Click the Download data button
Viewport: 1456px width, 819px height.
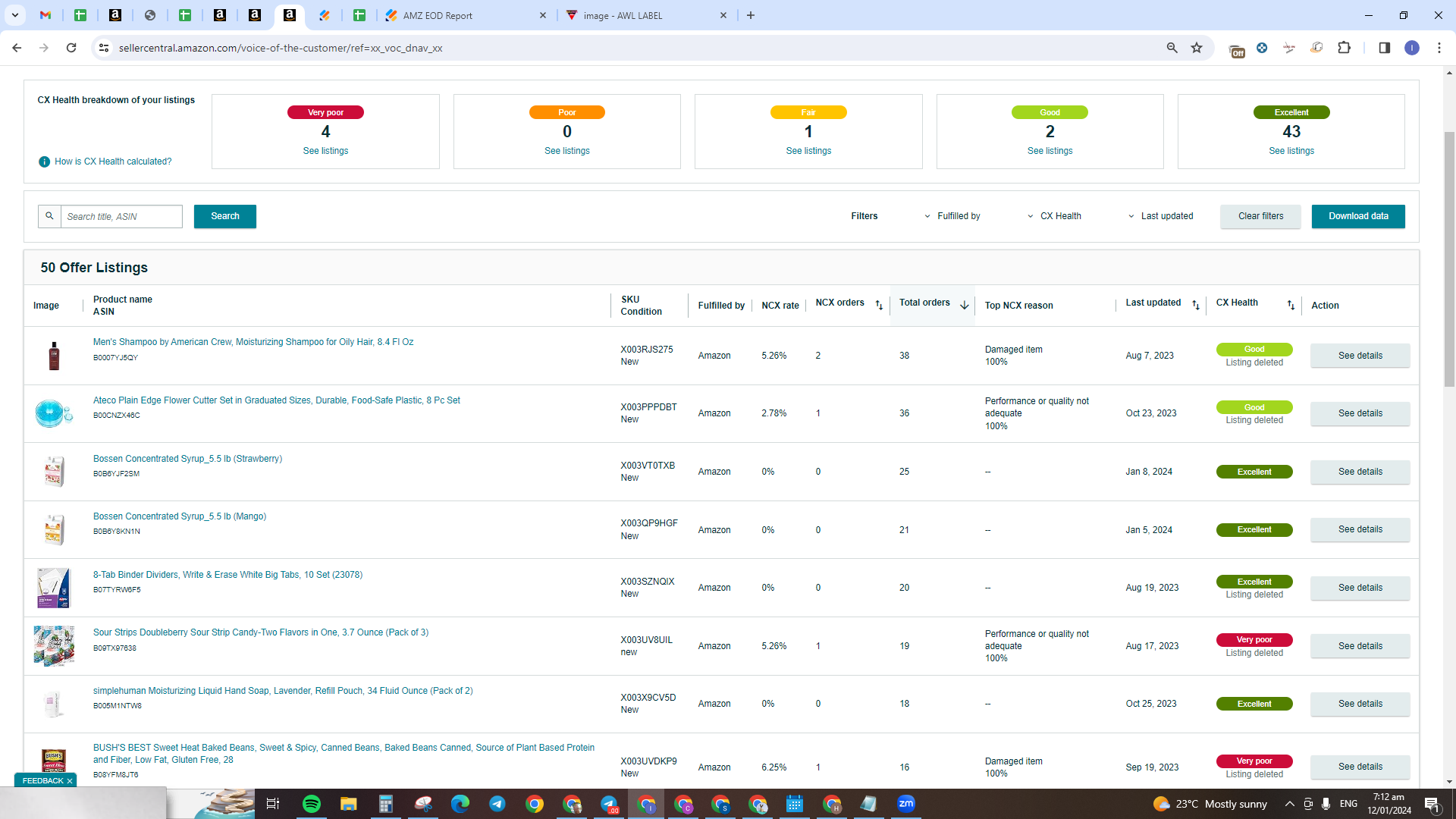click(x=1358, y=216)
